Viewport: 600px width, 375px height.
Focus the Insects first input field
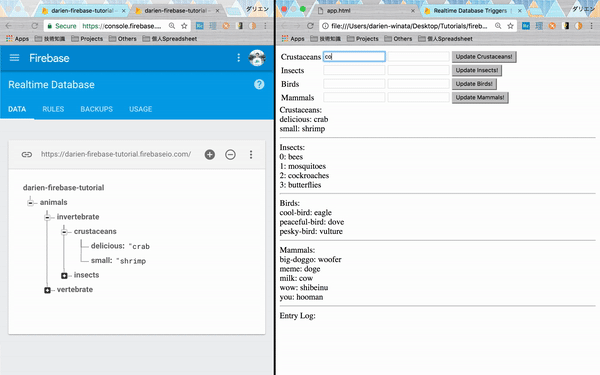pos(354,70)
